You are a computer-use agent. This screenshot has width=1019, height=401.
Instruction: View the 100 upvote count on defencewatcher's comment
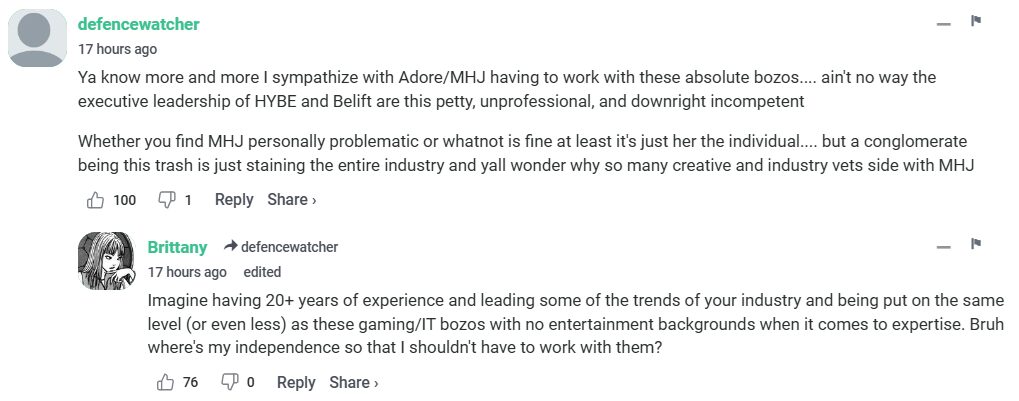coord(124,200)
